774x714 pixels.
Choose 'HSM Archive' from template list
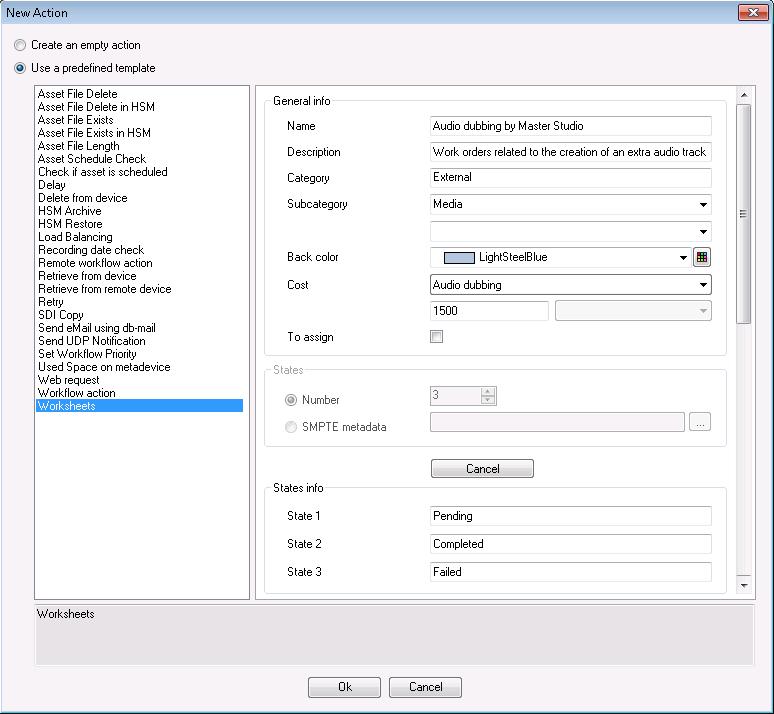tap(69, 211)
